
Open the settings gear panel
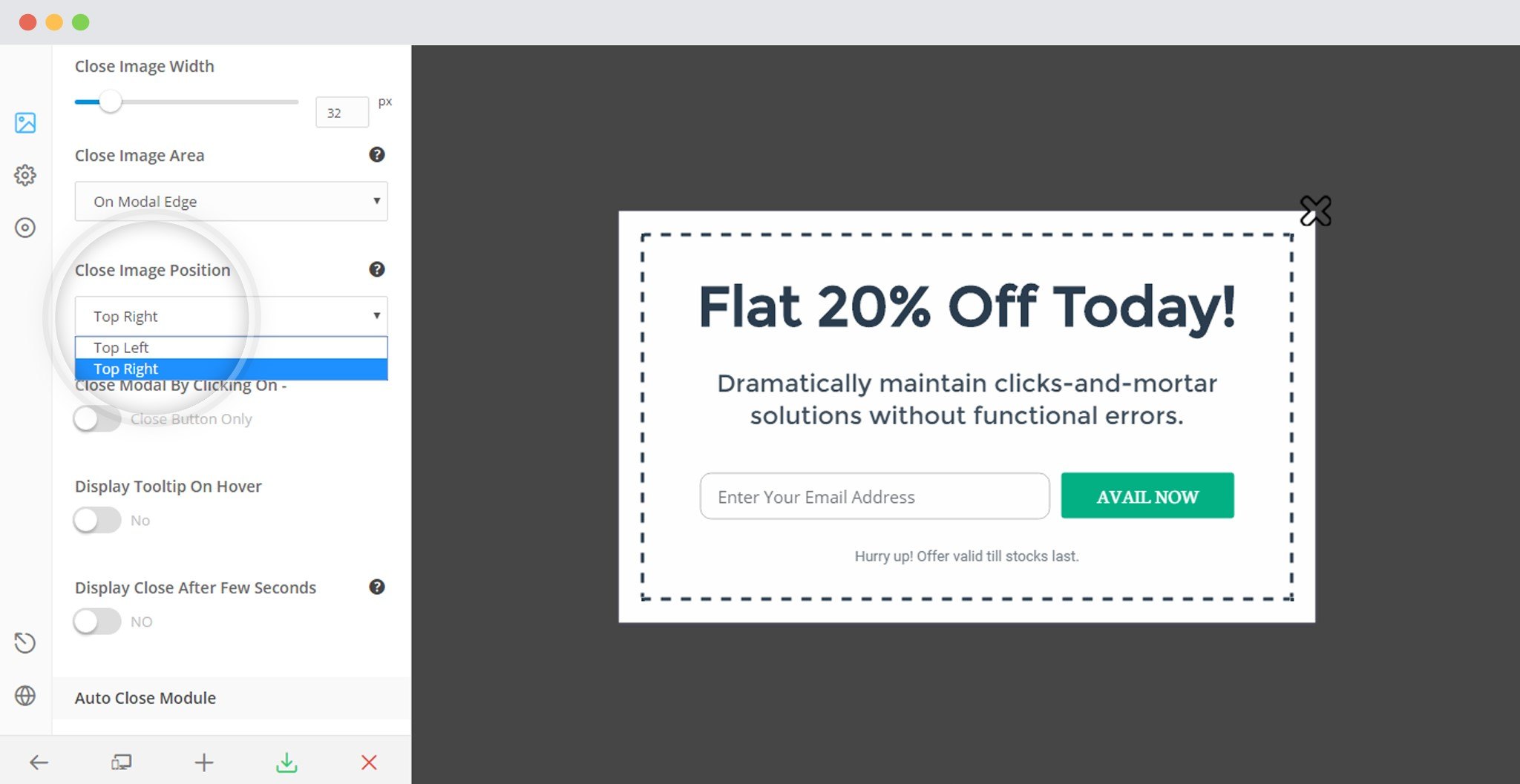(x=25, y=175)
